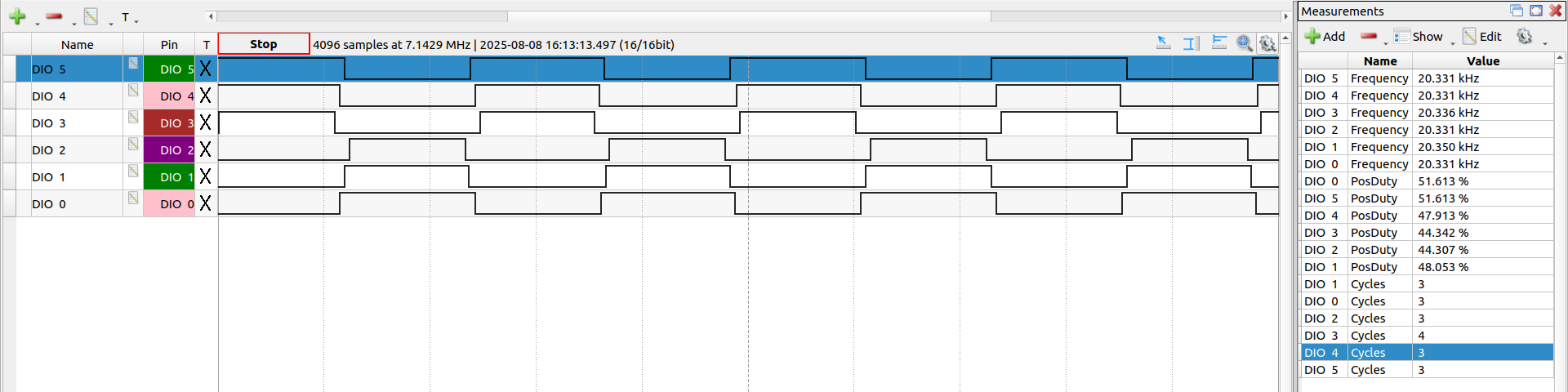The image size is (1568, 392).
Task: Click Add in the Measurements panel
Action: tap(1325, 37)
